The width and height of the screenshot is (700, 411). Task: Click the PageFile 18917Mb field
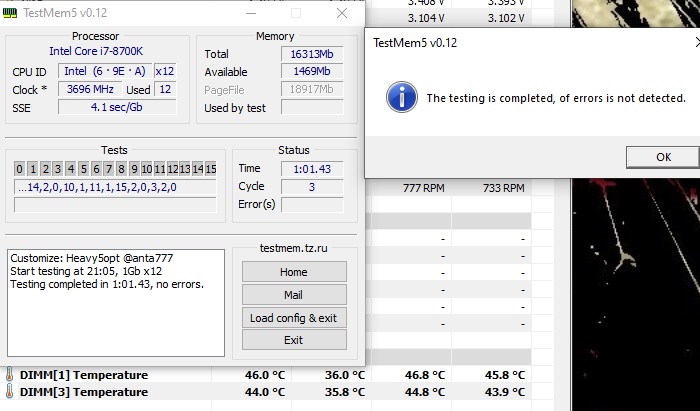coord(312,89)
